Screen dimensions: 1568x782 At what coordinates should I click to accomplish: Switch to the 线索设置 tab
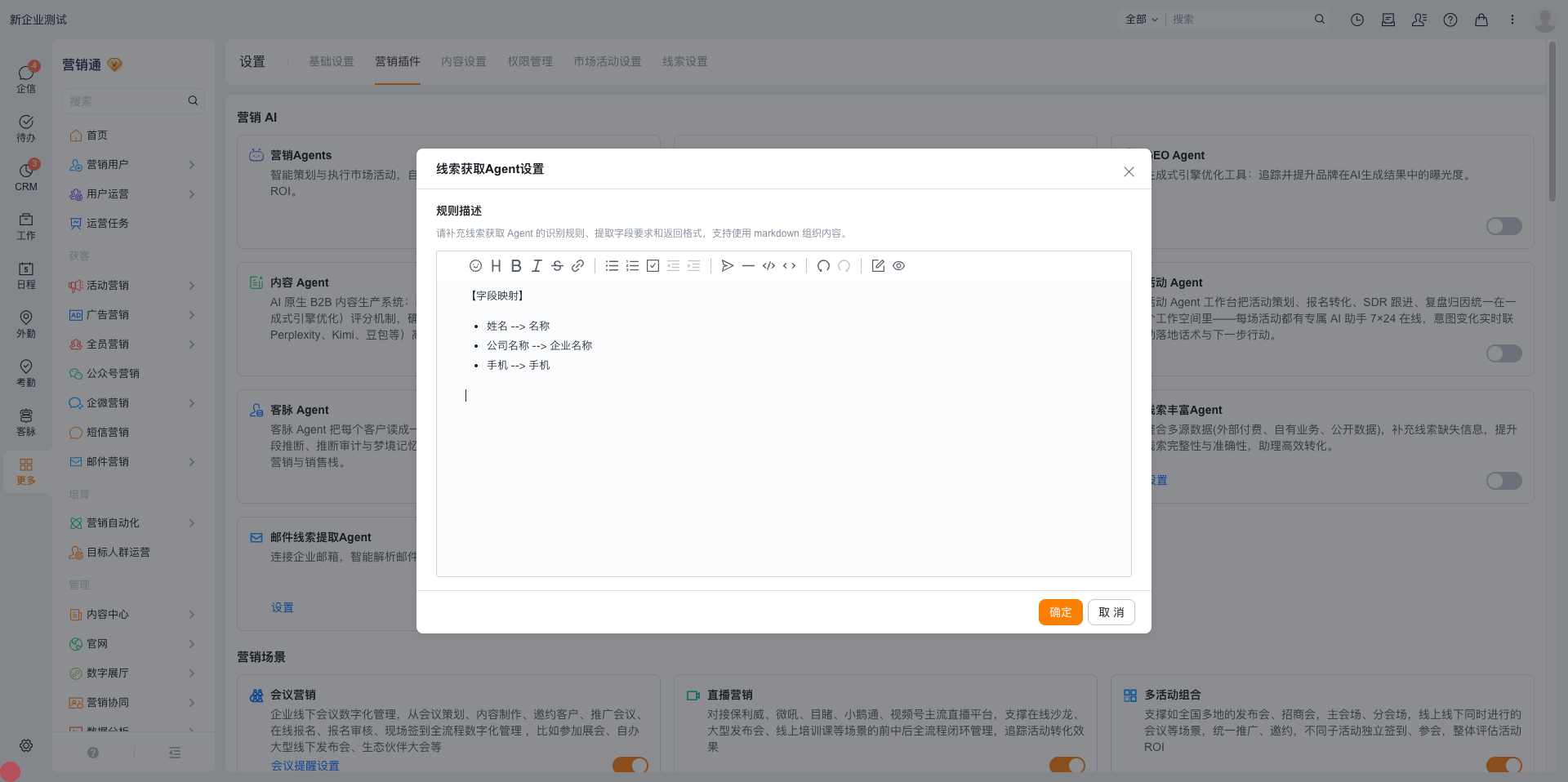point(685,61)
